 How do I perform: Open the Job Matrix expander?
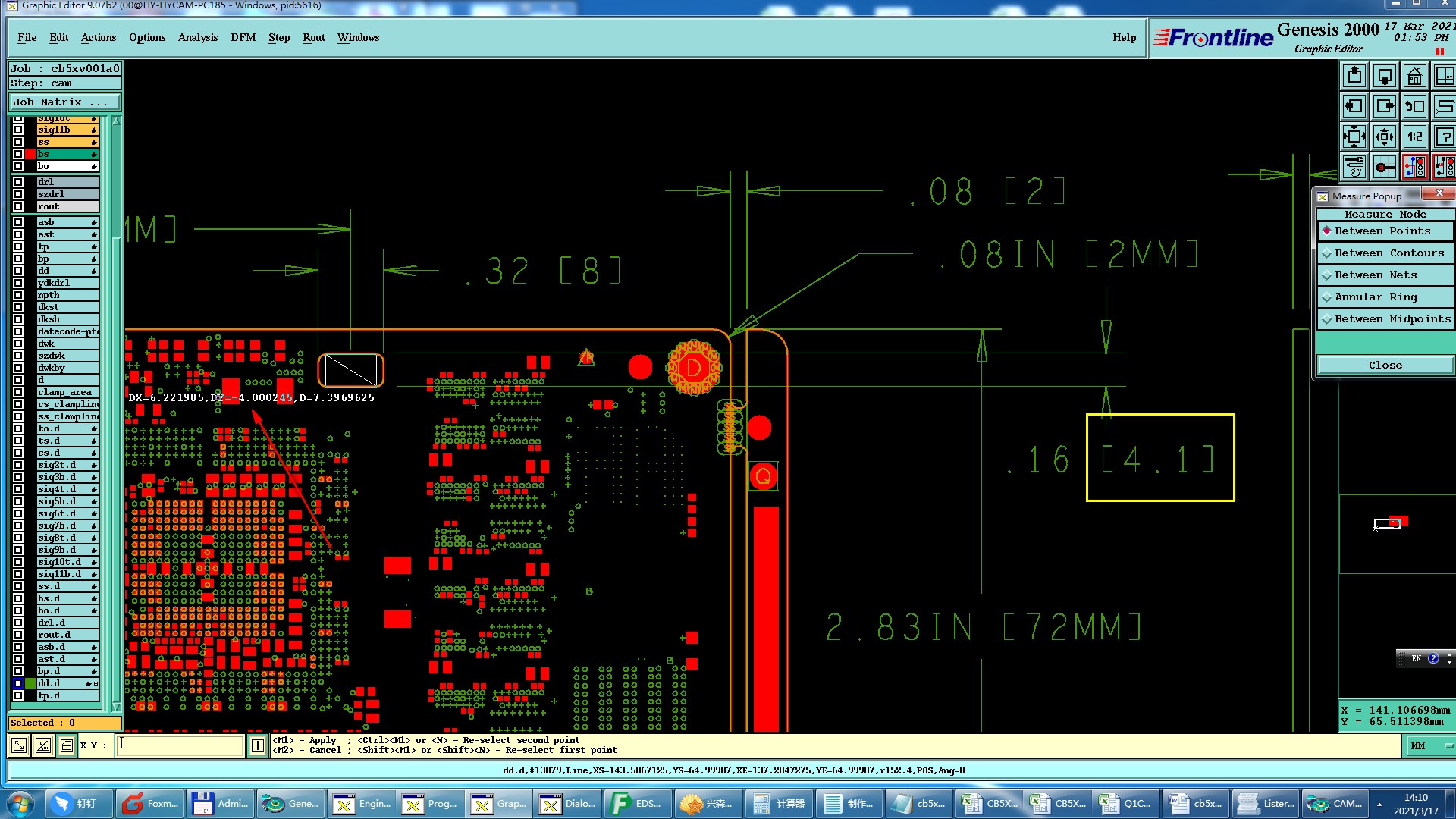point(64,102)
